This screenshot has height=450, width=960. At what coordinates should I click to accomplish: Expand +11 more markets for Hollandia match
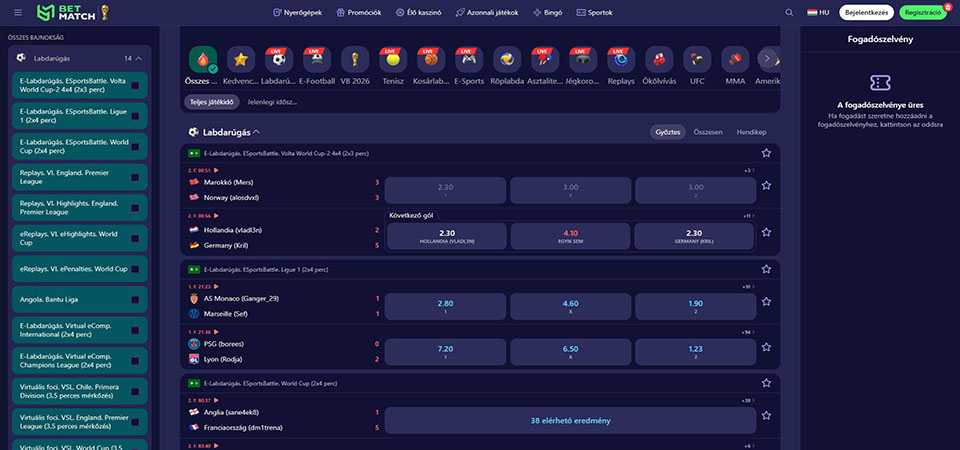[748, 216]
